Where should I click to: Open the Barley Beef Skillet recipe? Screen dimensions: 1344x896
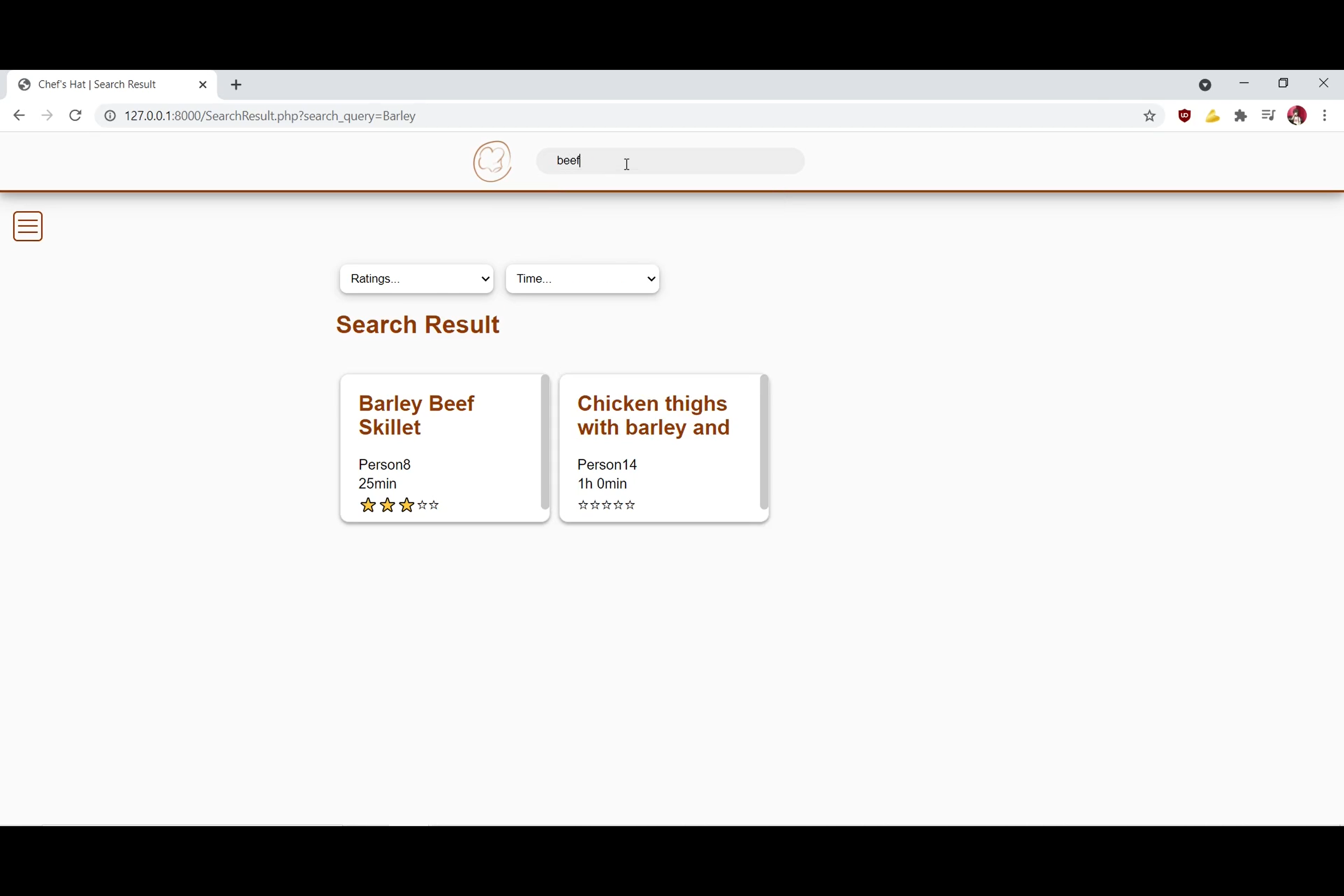tap(417, 415)
